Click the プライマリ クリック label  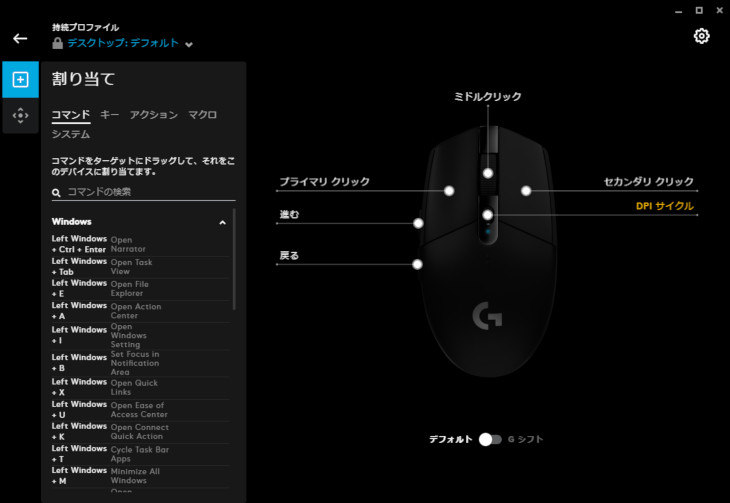click(324, 182)
